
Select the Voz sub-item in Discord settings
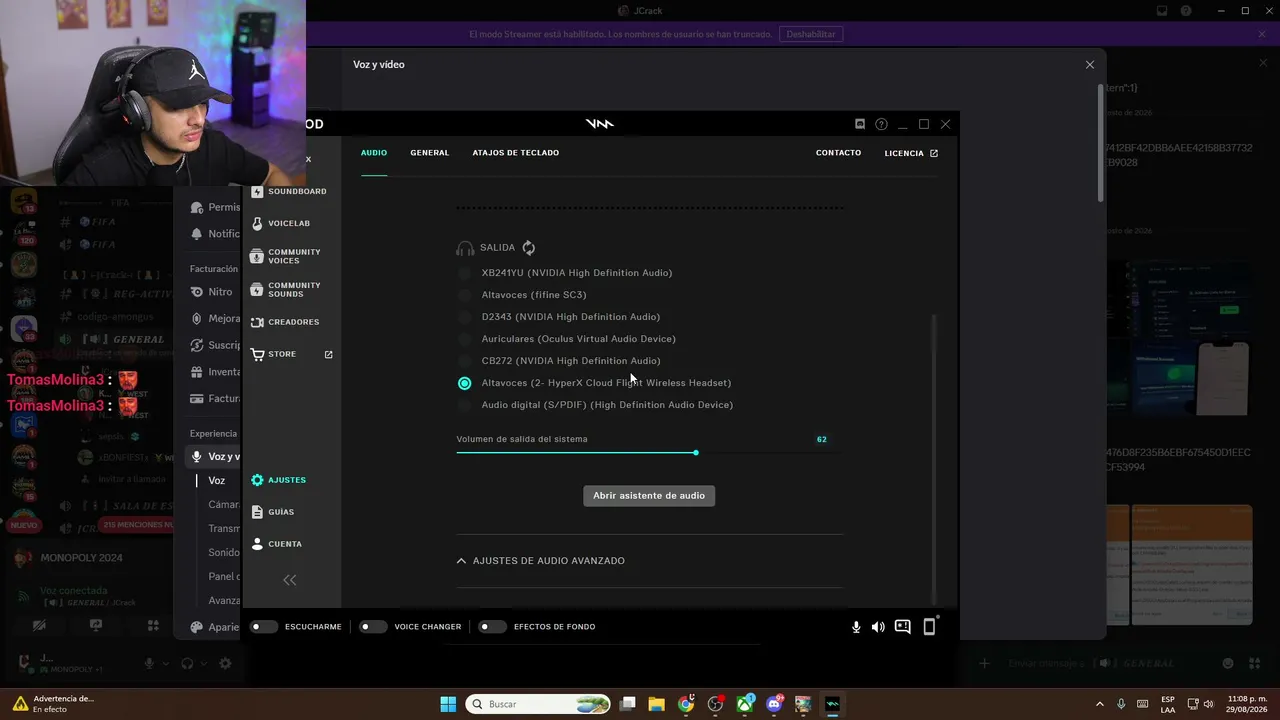217,481
